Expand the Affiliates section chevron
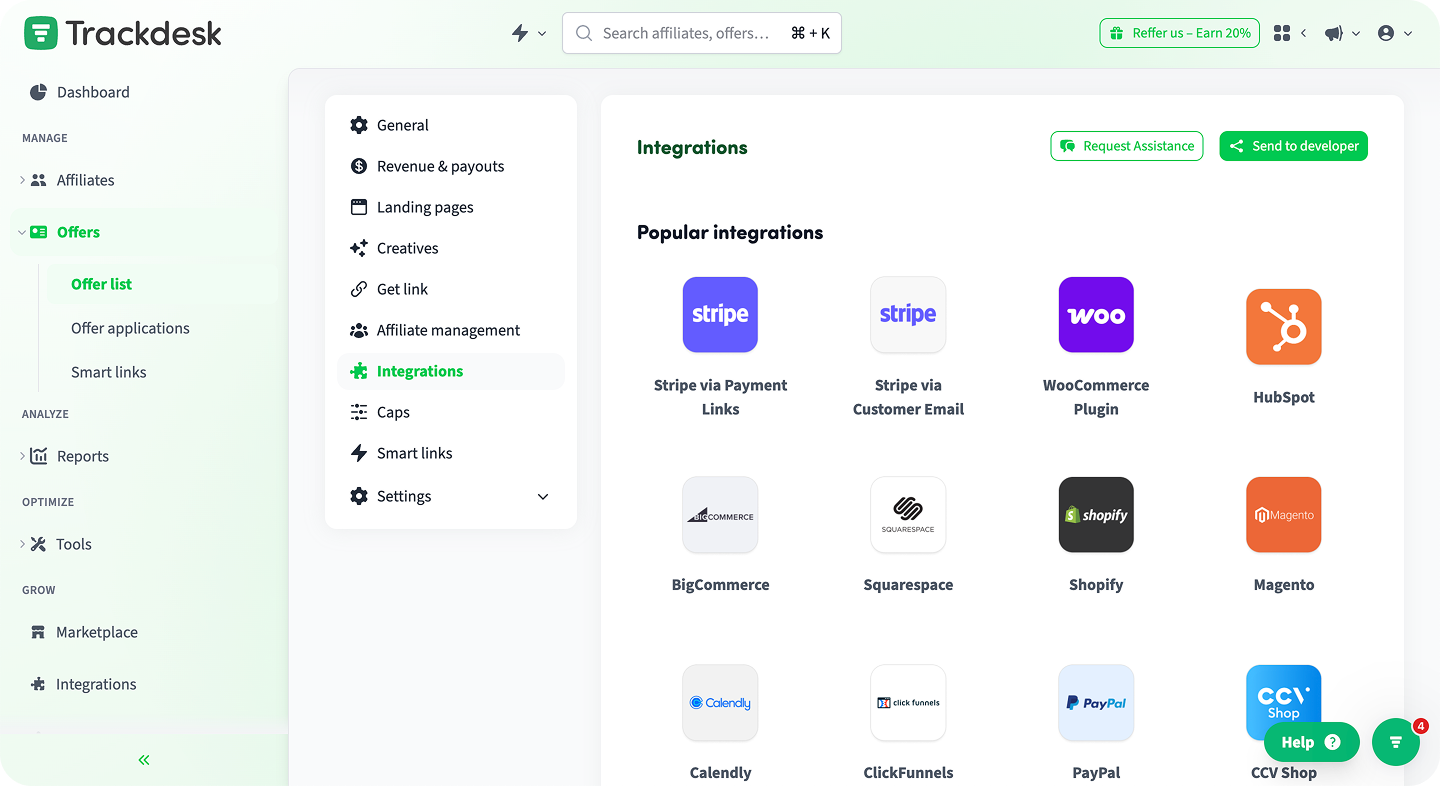This screenshot has height=786, width=1440. (x=22, y=180)
